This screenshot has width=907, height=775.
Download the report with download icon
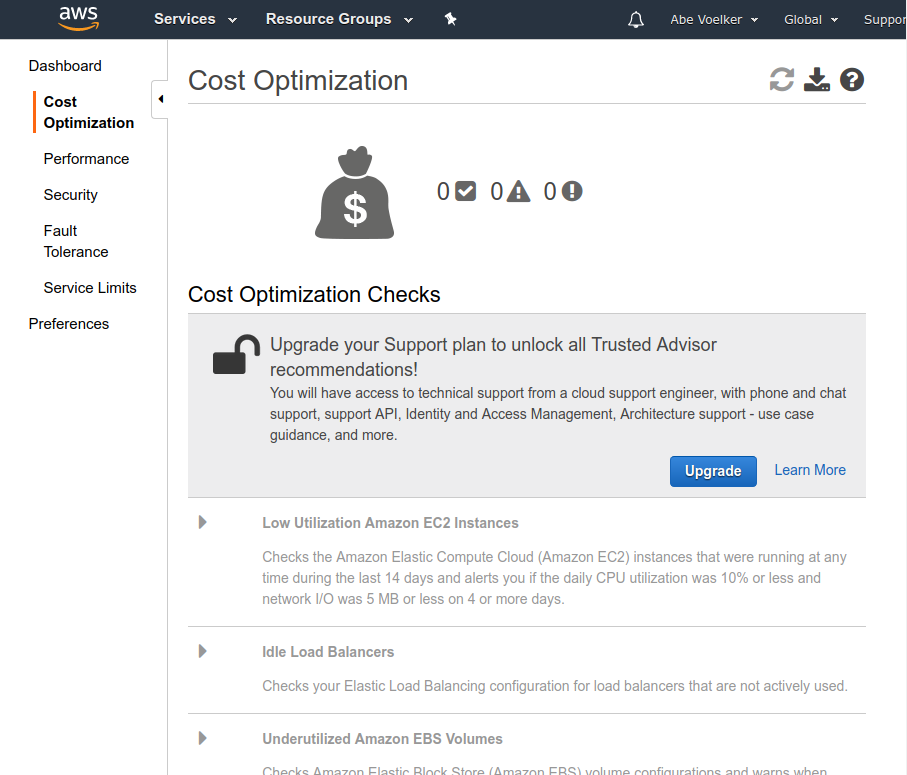[x=817, y=80]
